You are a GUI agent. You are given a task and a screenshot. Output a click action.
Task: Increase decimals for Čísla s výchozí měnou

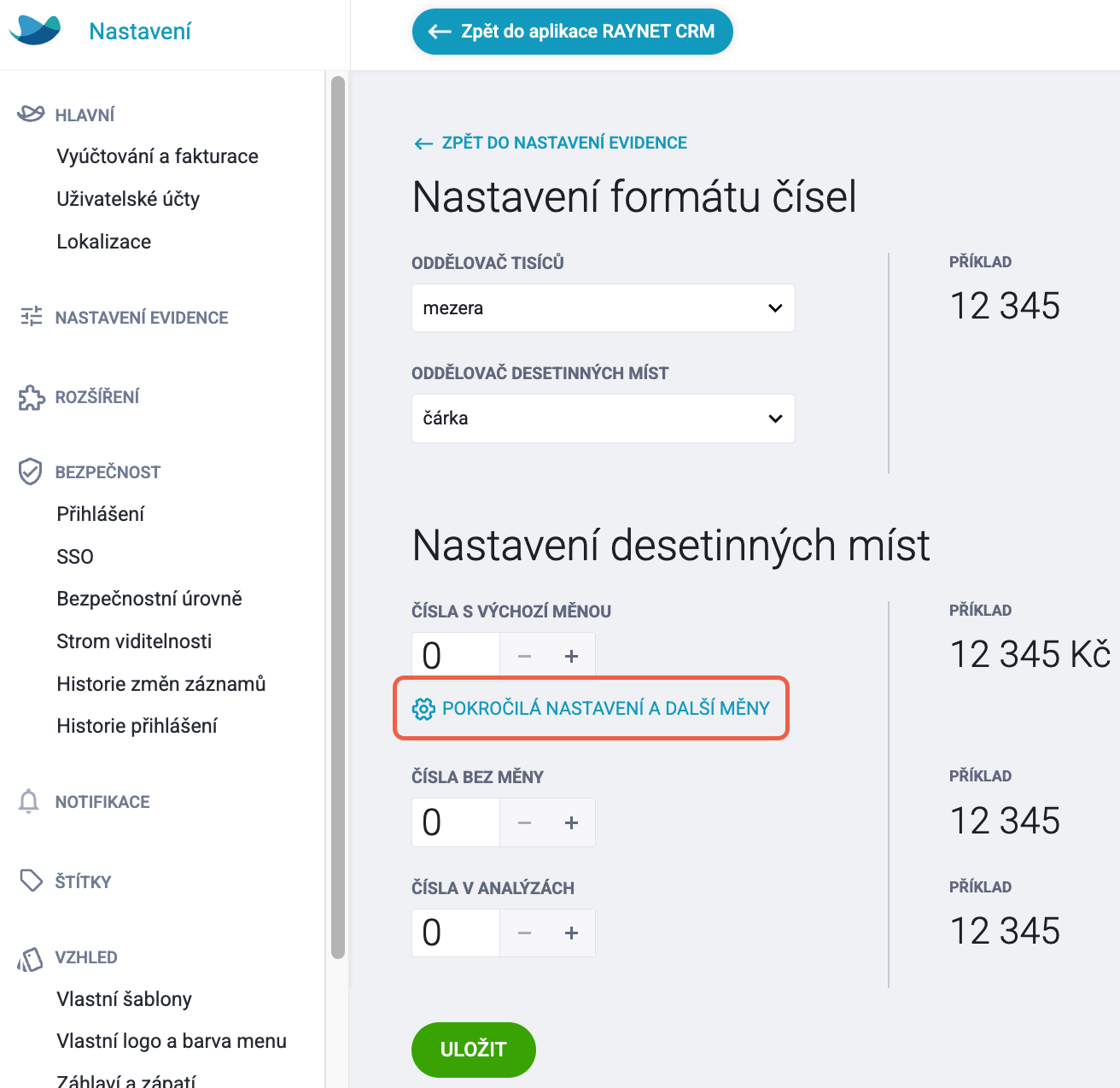[572, 656]
